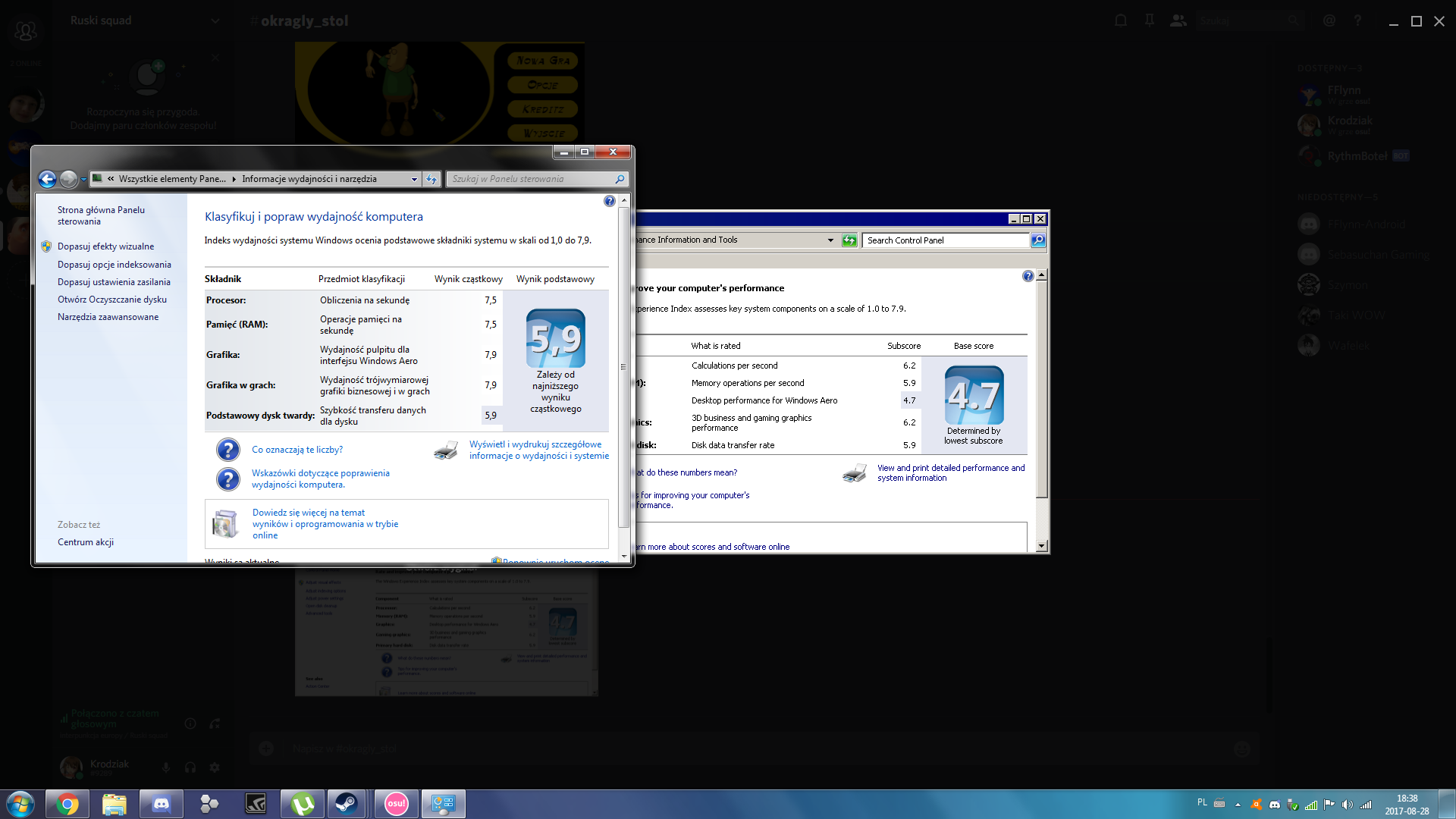Image resolution: width=1456 pixels, height=819 pixels.
Task: Click 'Dowiedz się więcej' software online button
Action: [x=325, y=523]
